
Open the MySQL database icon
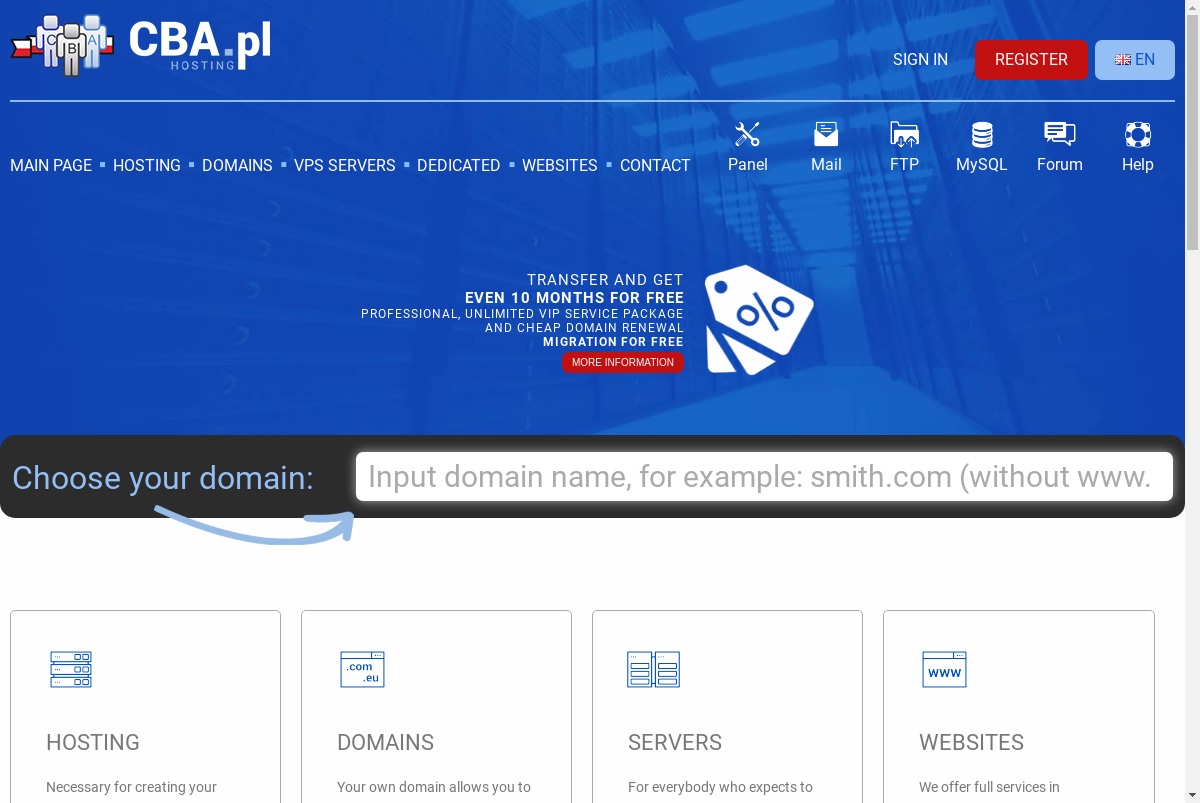[982, 134]
